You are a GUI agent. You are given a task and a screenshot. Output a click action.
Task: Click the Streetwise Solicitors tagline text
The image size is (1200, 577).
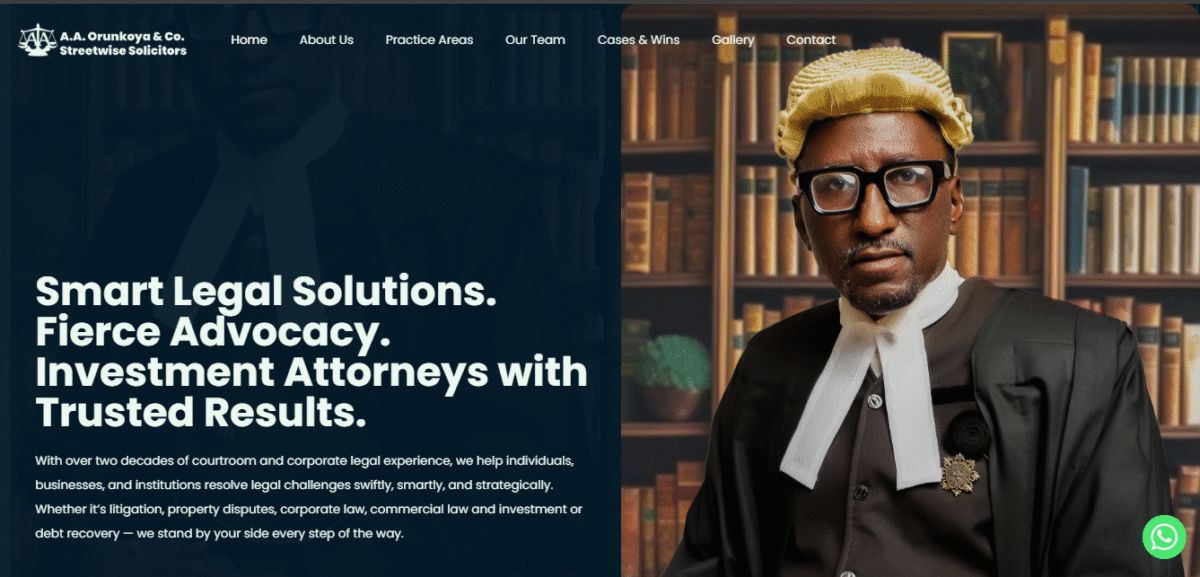pos(123,50)
